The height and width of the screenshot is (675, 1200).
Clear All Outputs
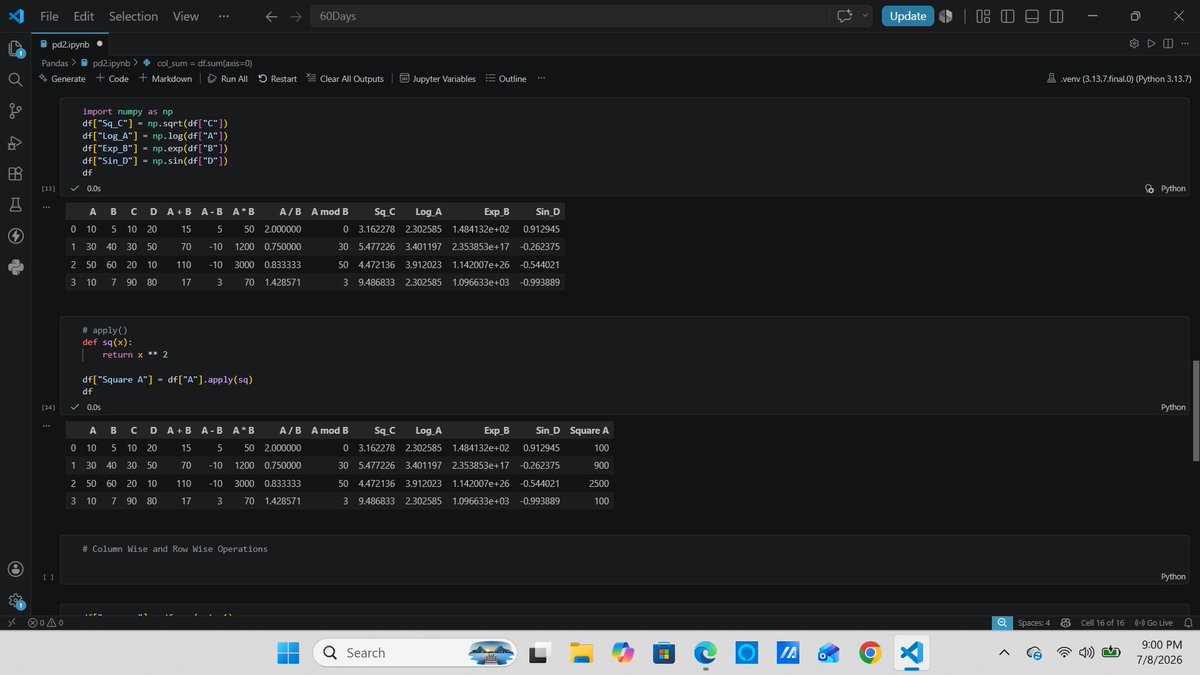[x=344, y=79]
